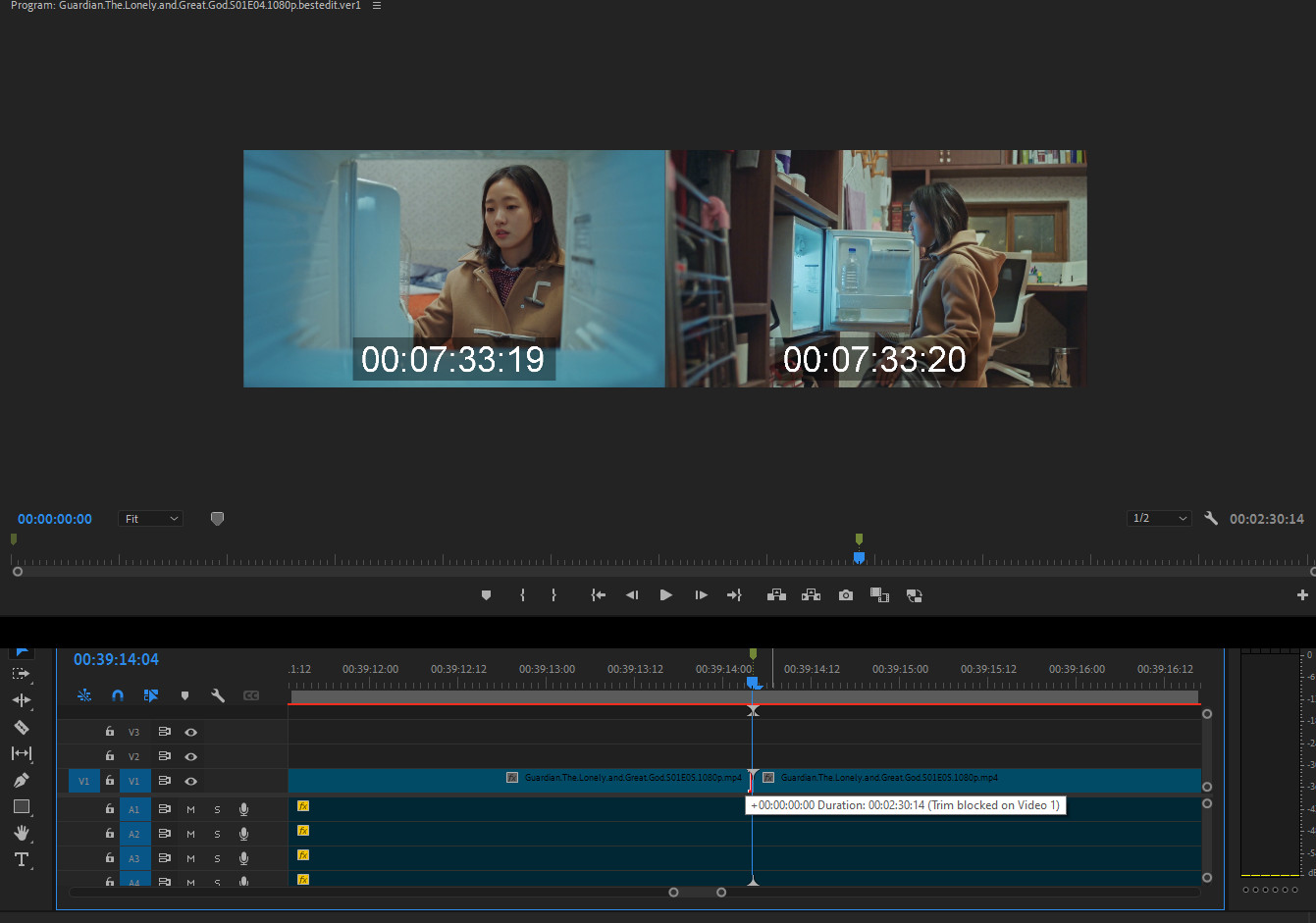Click the timeline timecode 00:39:14:04
This screenshot has width=1316, height=923.
116,659
